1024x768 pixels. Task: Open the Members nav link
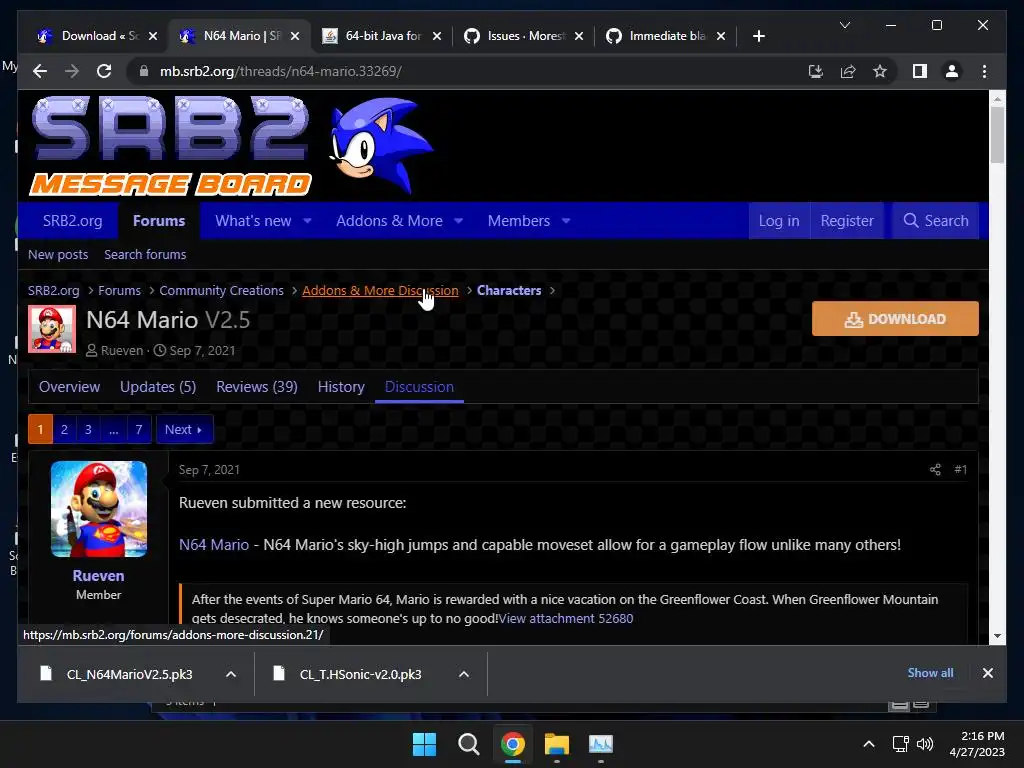(x=519, y=221)
